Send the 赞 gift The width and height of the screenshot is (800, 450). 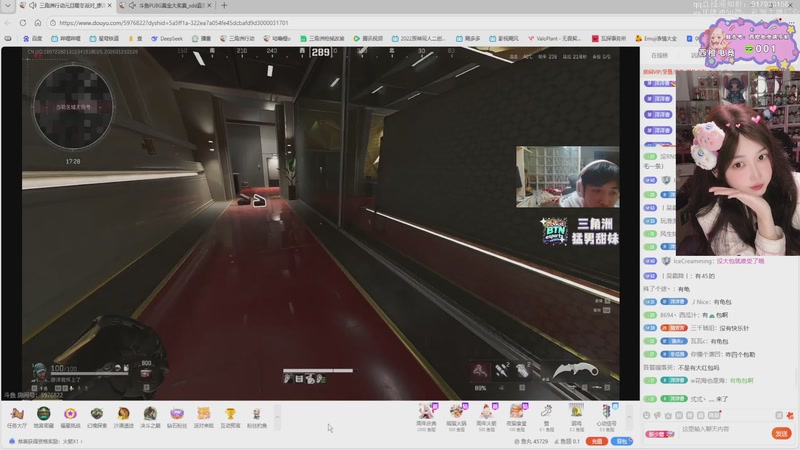(x=546, y=417)
